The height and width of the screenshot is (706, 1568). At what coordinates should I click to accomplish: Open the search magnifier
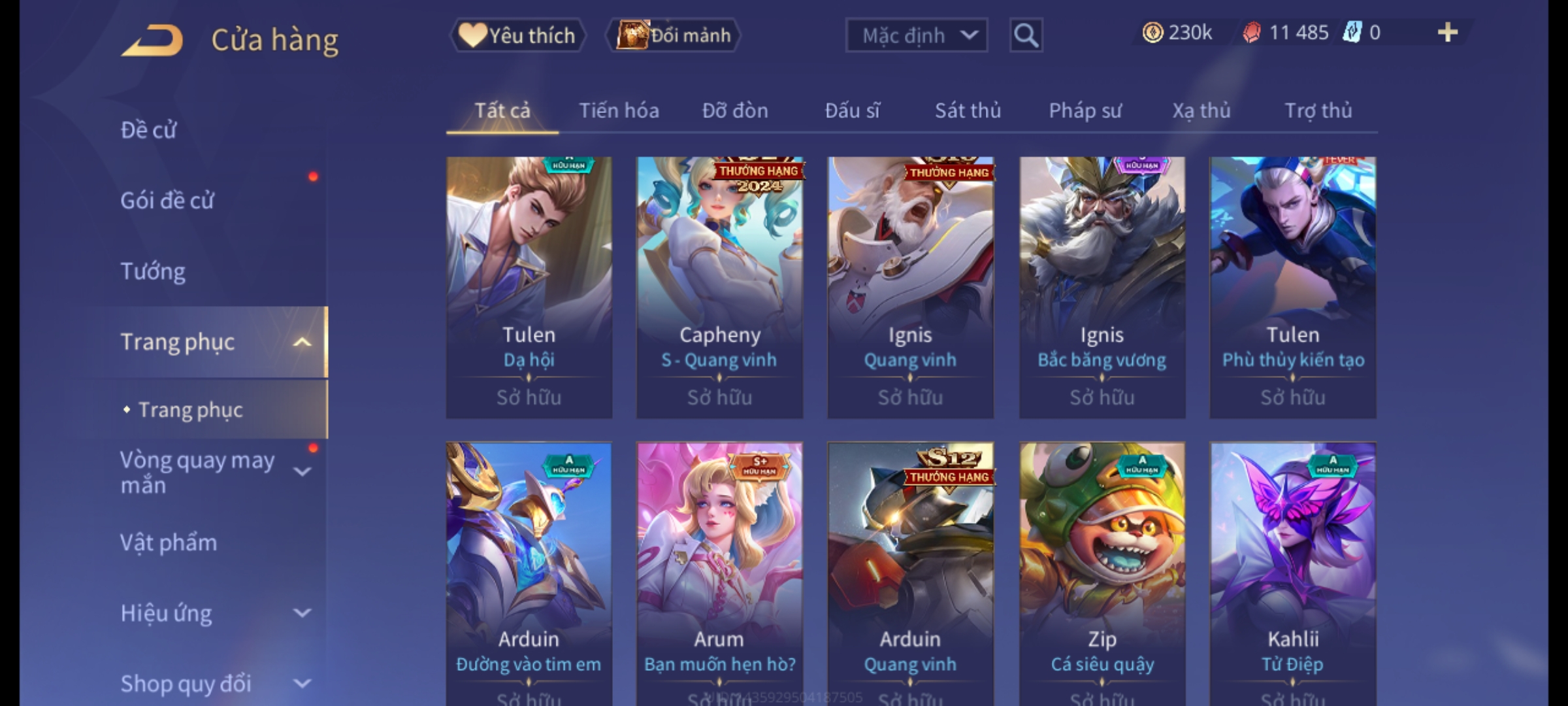pyautogui.click(x=1026, y=35)
